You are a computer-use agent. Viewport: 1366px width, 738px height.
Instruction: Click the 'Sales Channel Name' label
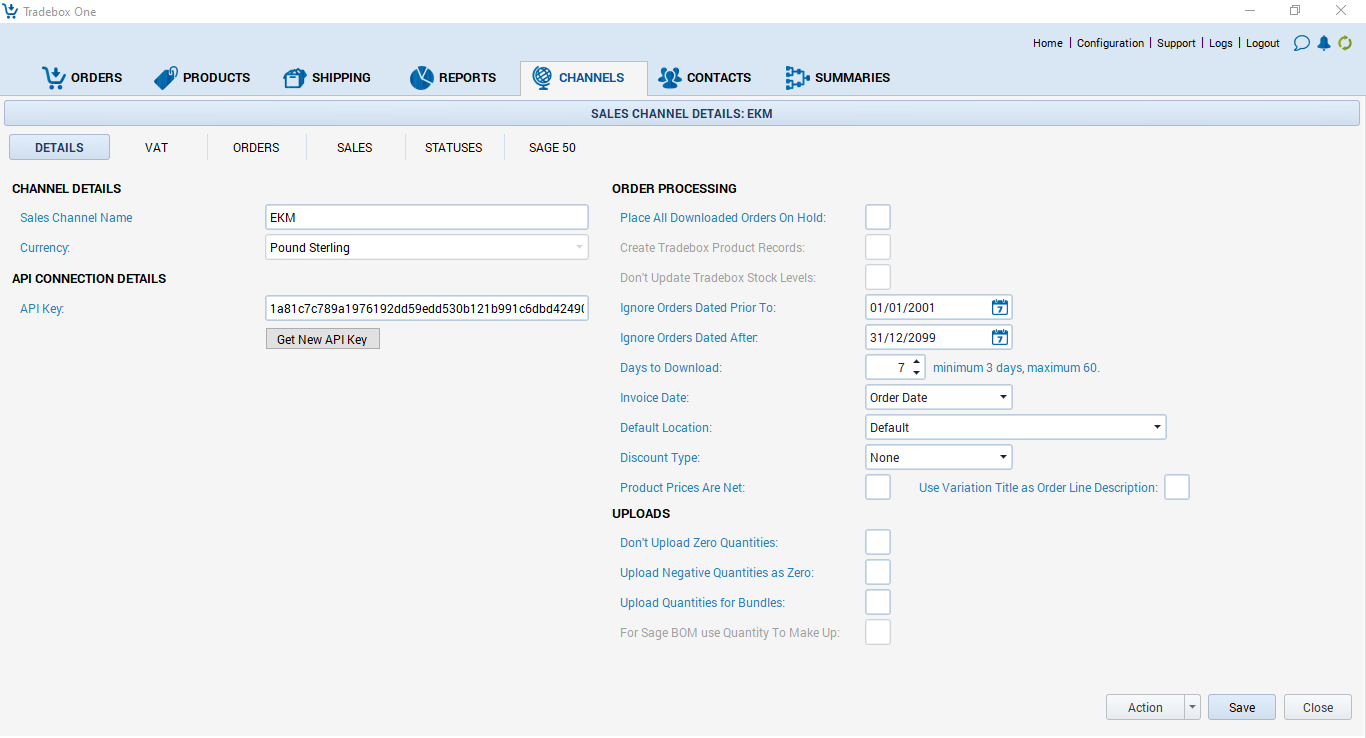click(x=76, y=217)
